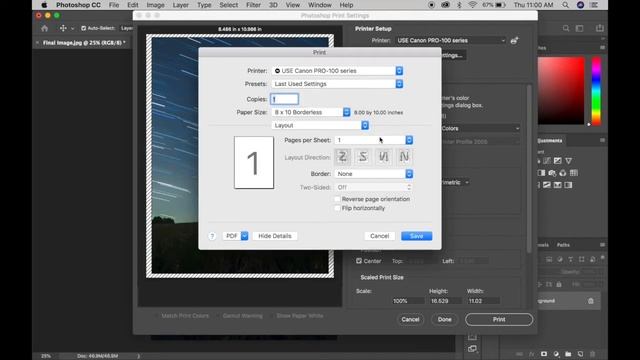The height and width of the screenshot is (360, 640).
Task: Enable Reverse page orientation checkbox
Action: coord(337,199)
